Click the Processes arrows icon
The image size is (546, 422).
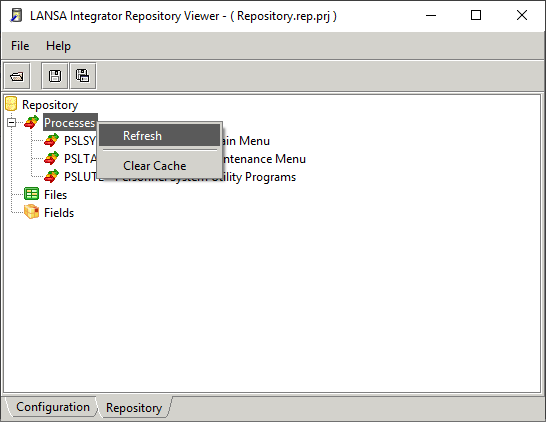pyautogui.click(x=31, y=123)
